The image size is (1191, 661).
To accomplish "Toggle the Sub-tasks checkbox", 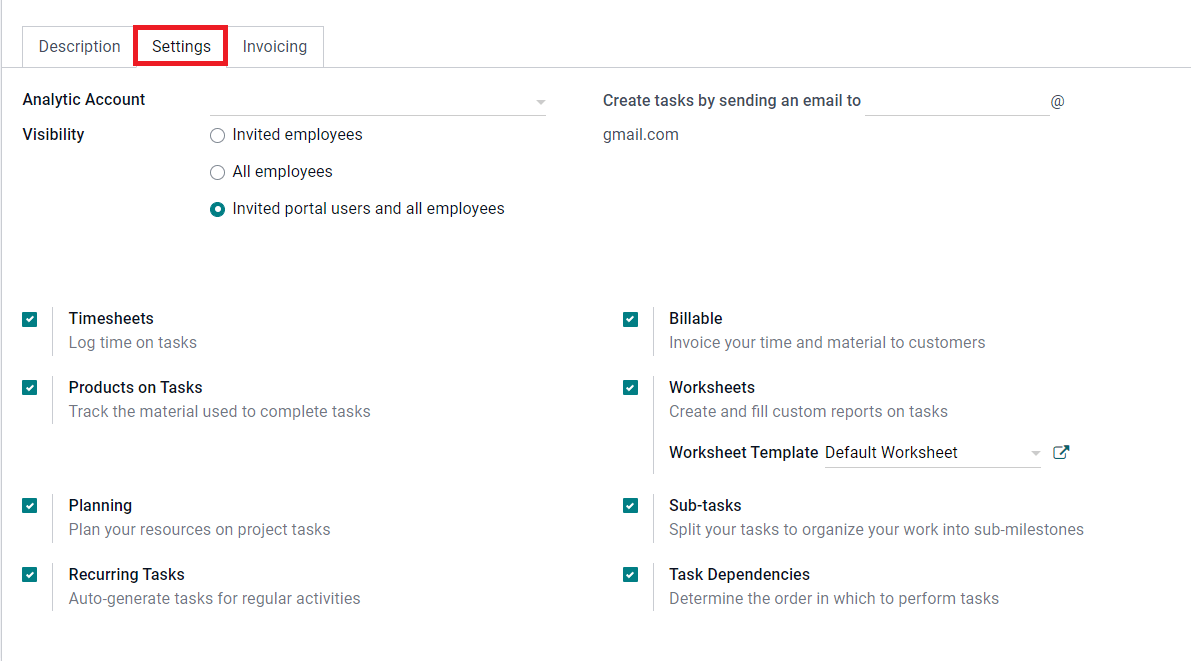I will 630,505.
